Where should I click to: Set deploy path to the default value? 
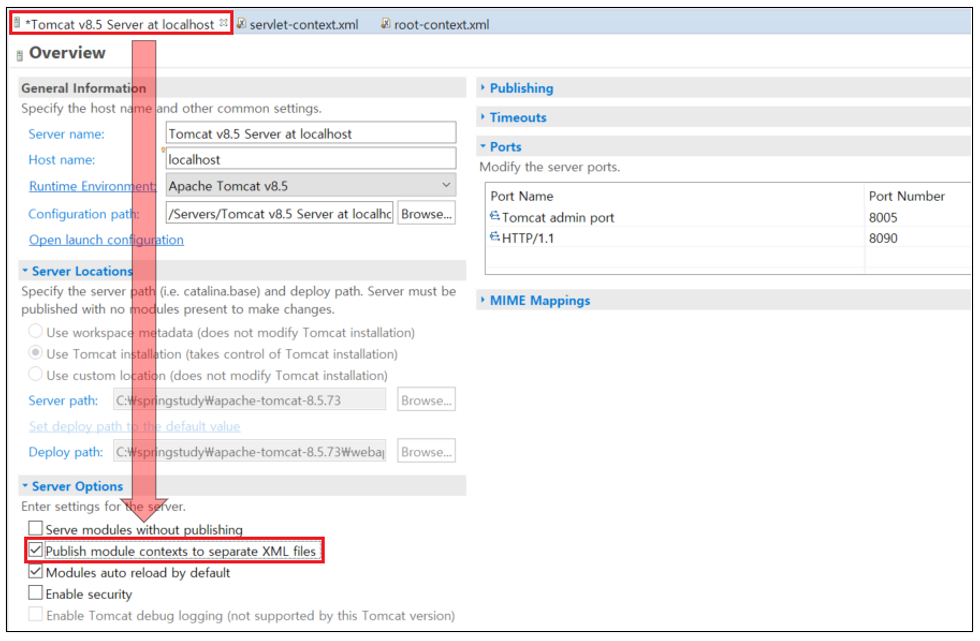pos(134,426)
